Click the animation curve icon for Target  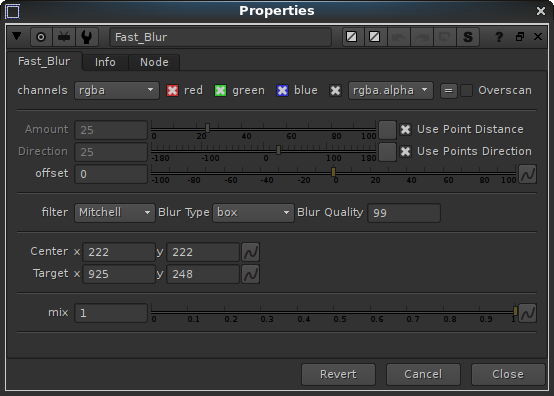(251, 274)
